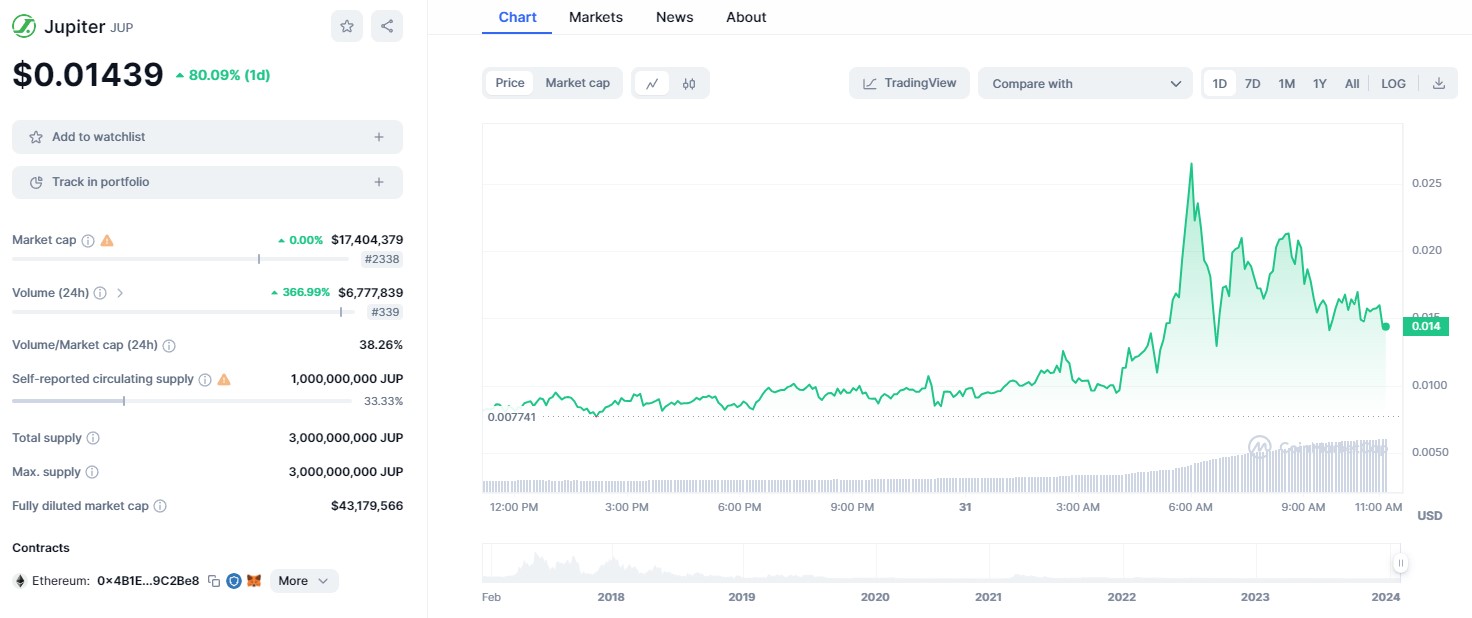This screenshot has height=618, width=1472.
Task: Click the 0.007741 opening price label
Action: tap(512, 416)
